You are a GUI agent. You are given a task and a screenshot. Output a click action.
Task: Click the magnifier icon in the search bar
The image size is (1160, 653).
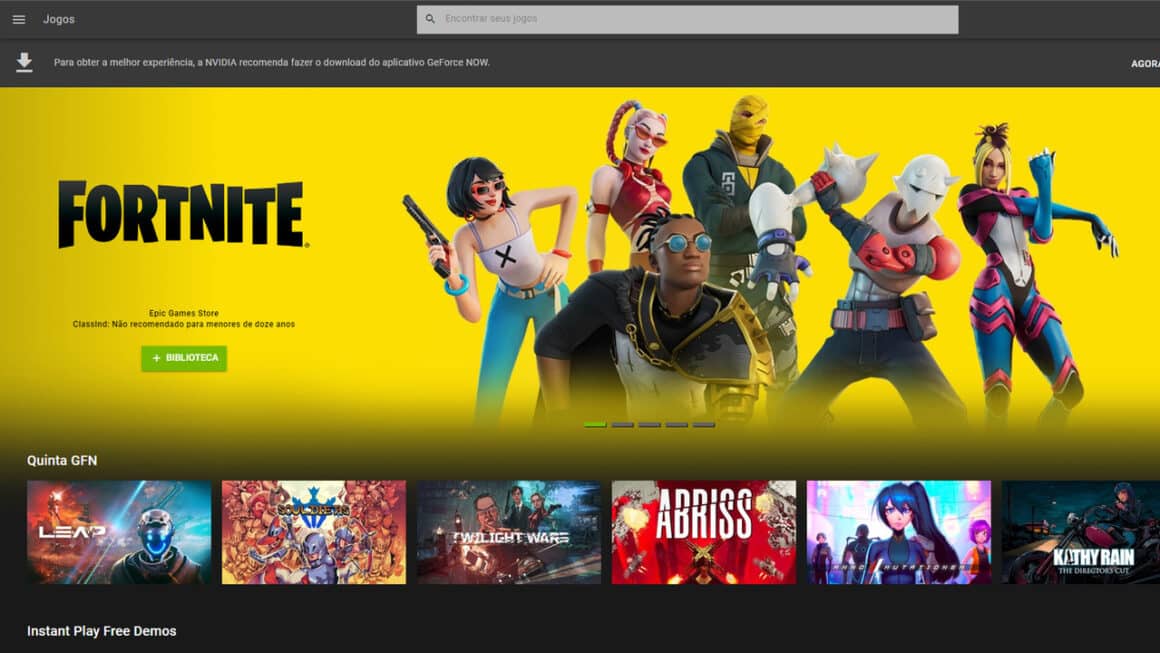[x=430, y=17]
